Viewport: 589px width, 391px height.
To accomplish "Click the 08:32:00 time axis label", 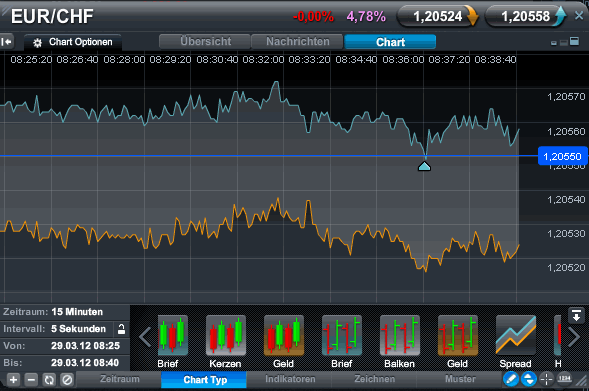I will tap(263, 59).
